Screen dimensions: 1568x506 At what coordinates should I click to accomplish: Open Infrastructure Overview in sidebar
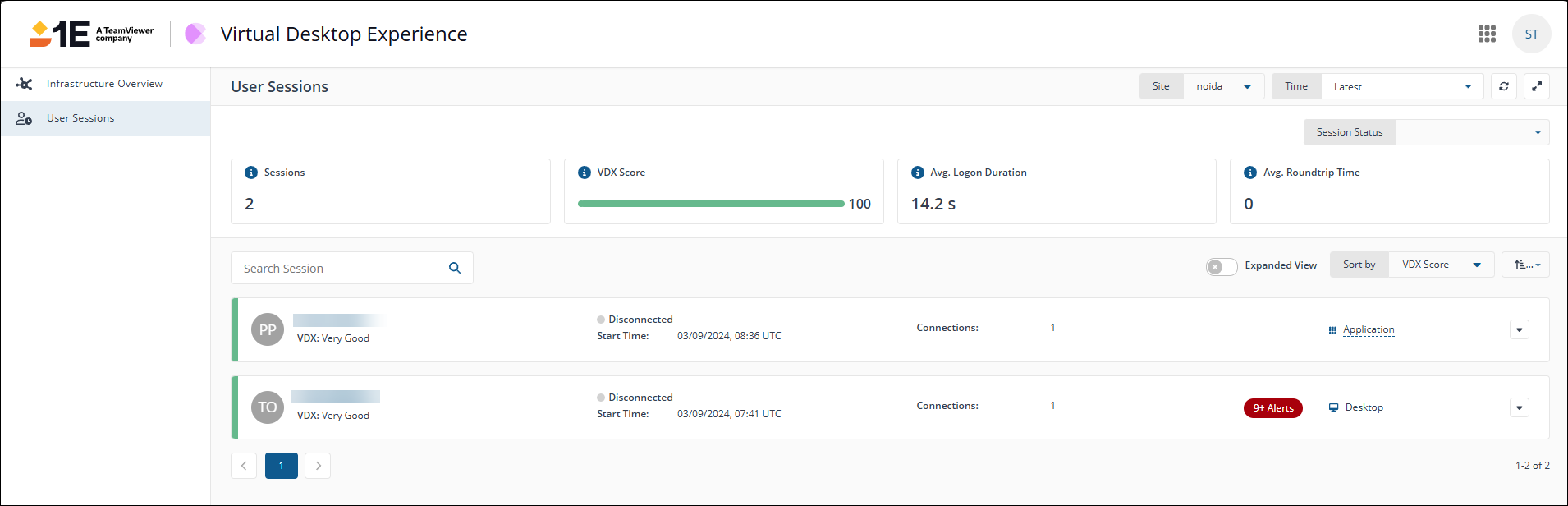coord(104,84)
